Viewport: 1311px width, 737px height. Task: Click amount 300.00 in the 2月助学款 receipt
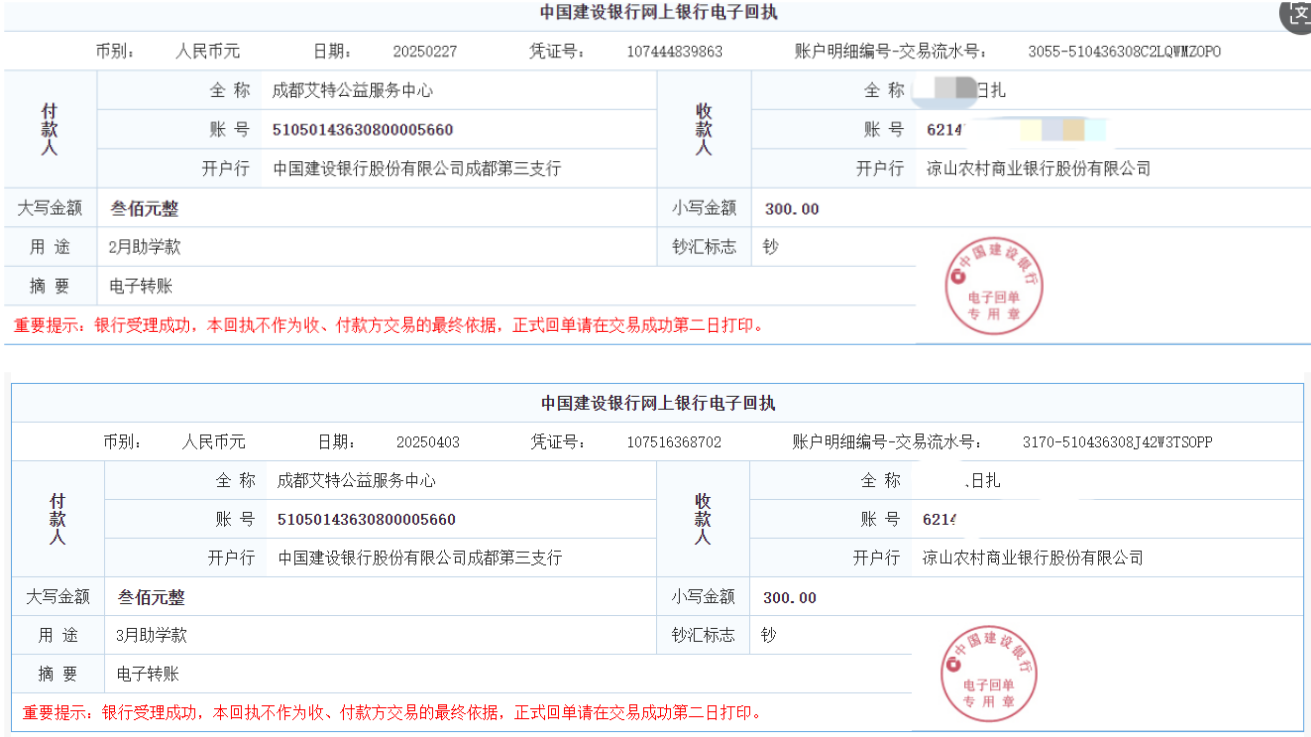(x=792, y=209)
